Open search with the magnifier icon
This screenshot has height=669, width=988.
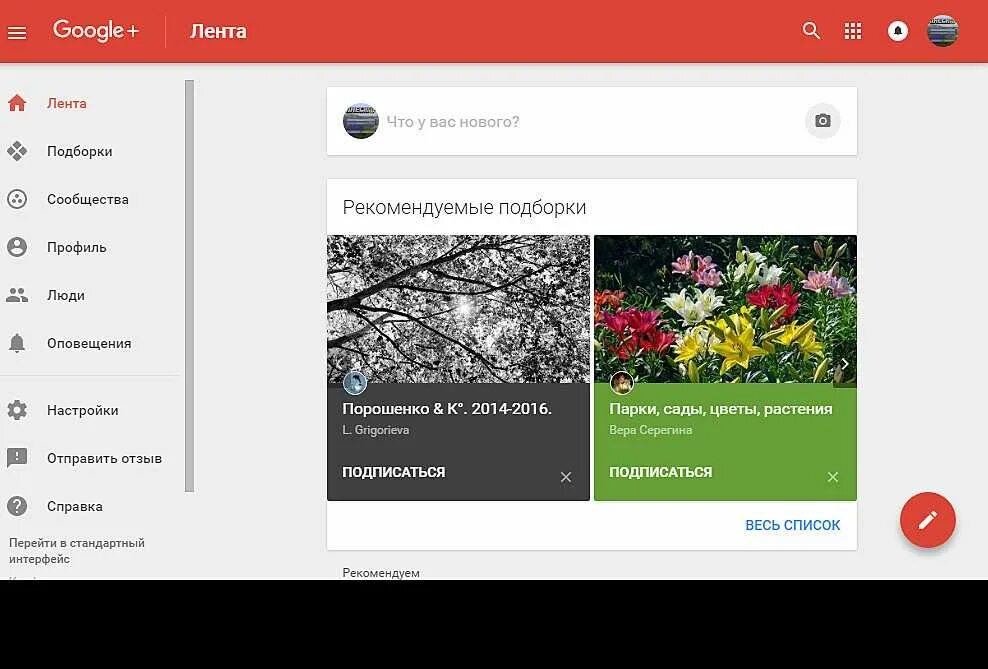pyautogui.click(x=811, y=30)
